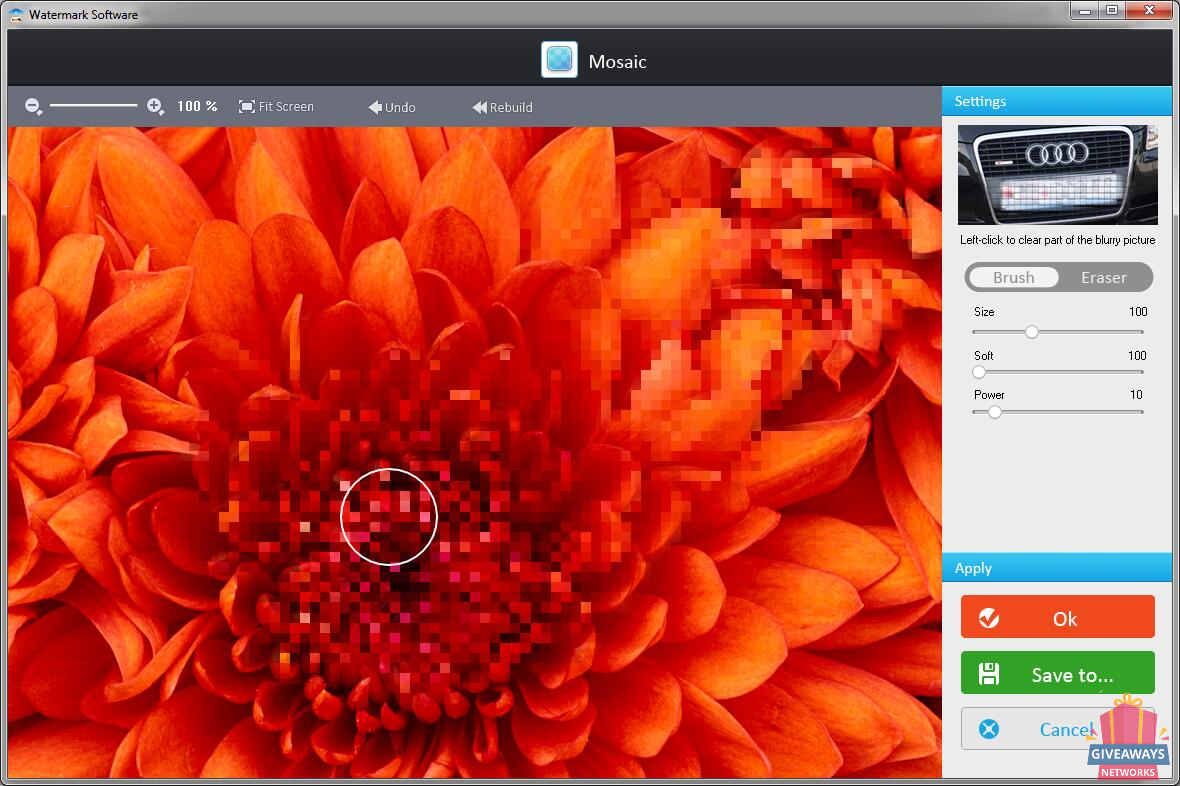This screenshot has width=1180, height=786.
Task: Click the Soft slider handle
Action: coord(979,372)
